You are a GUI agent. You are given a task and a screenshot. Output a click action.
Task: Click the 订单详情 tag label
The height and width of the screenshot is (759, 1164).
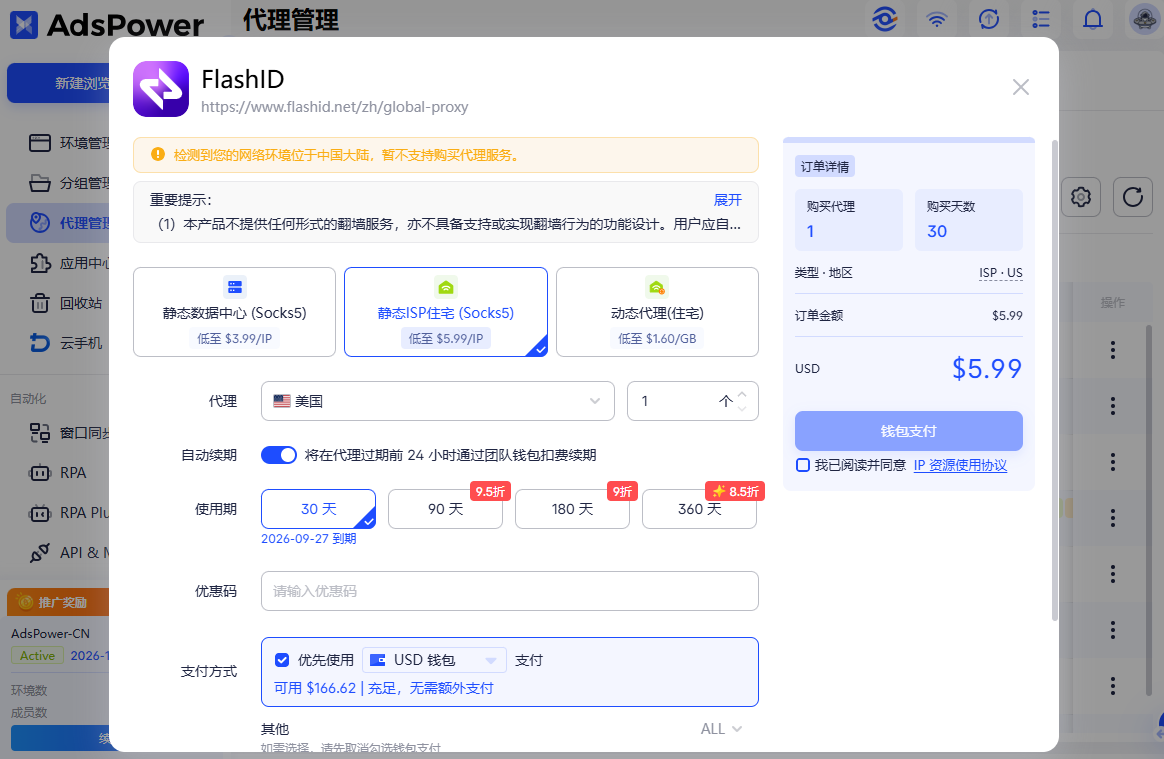coord(825,166)
